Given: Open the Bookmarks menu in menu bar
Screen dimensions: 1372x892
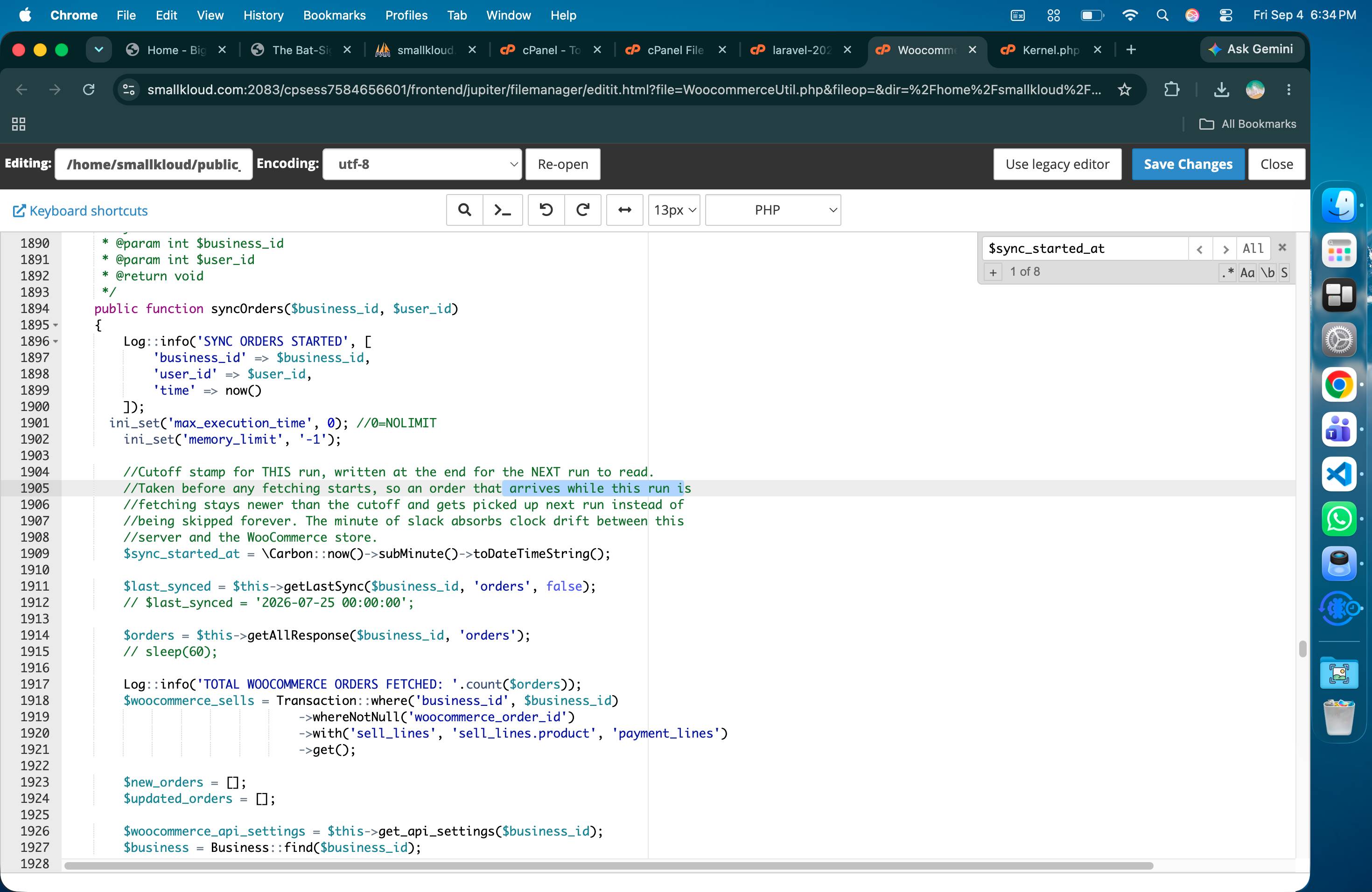Looking at the screenshot, I should pos(334,15).
